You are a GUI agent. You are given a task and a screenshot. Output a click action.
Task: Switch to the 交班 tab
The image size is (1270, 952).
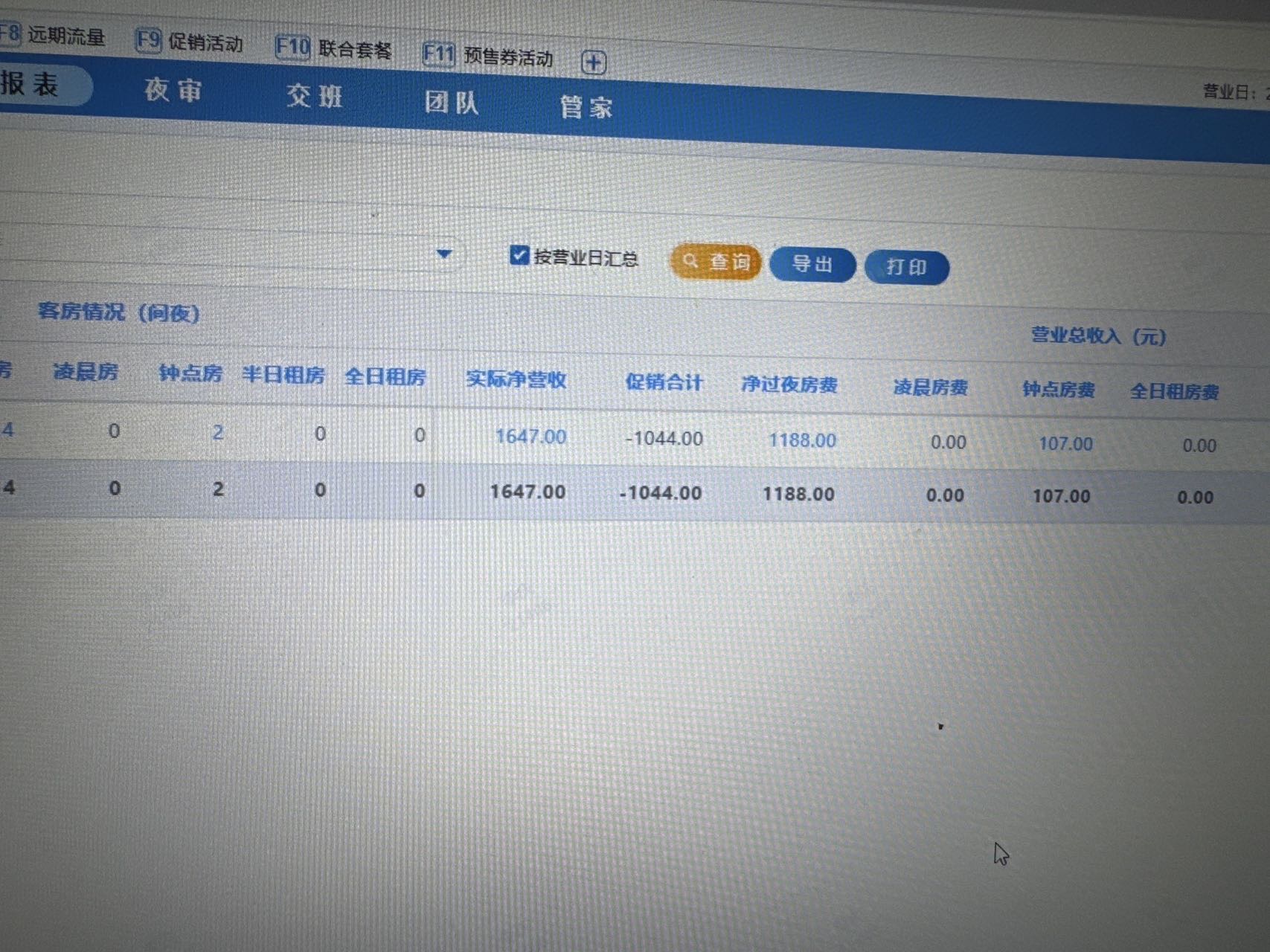[x=314, y=97]
